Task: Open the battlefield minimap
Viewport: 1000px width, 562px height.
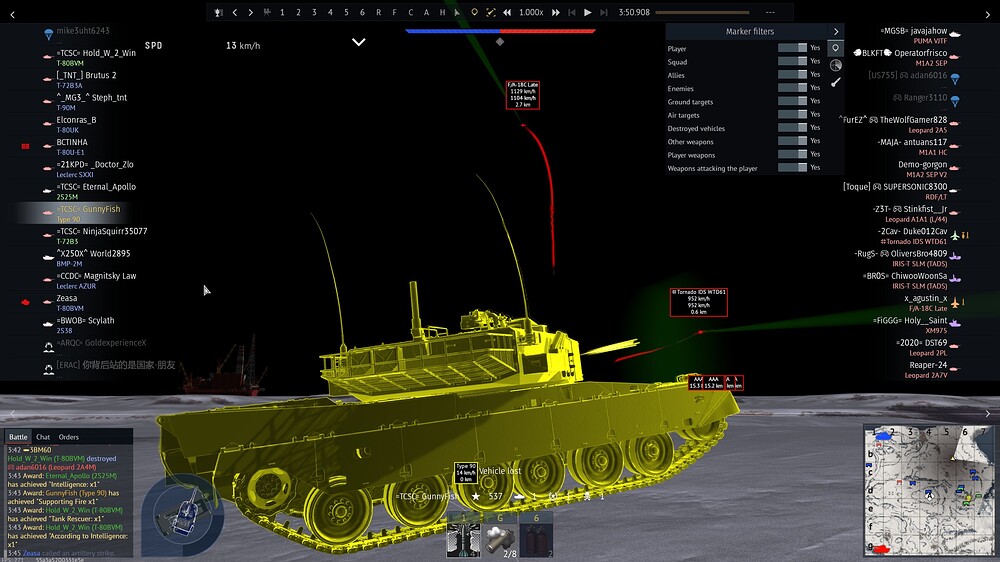Action: pos(929,490)
